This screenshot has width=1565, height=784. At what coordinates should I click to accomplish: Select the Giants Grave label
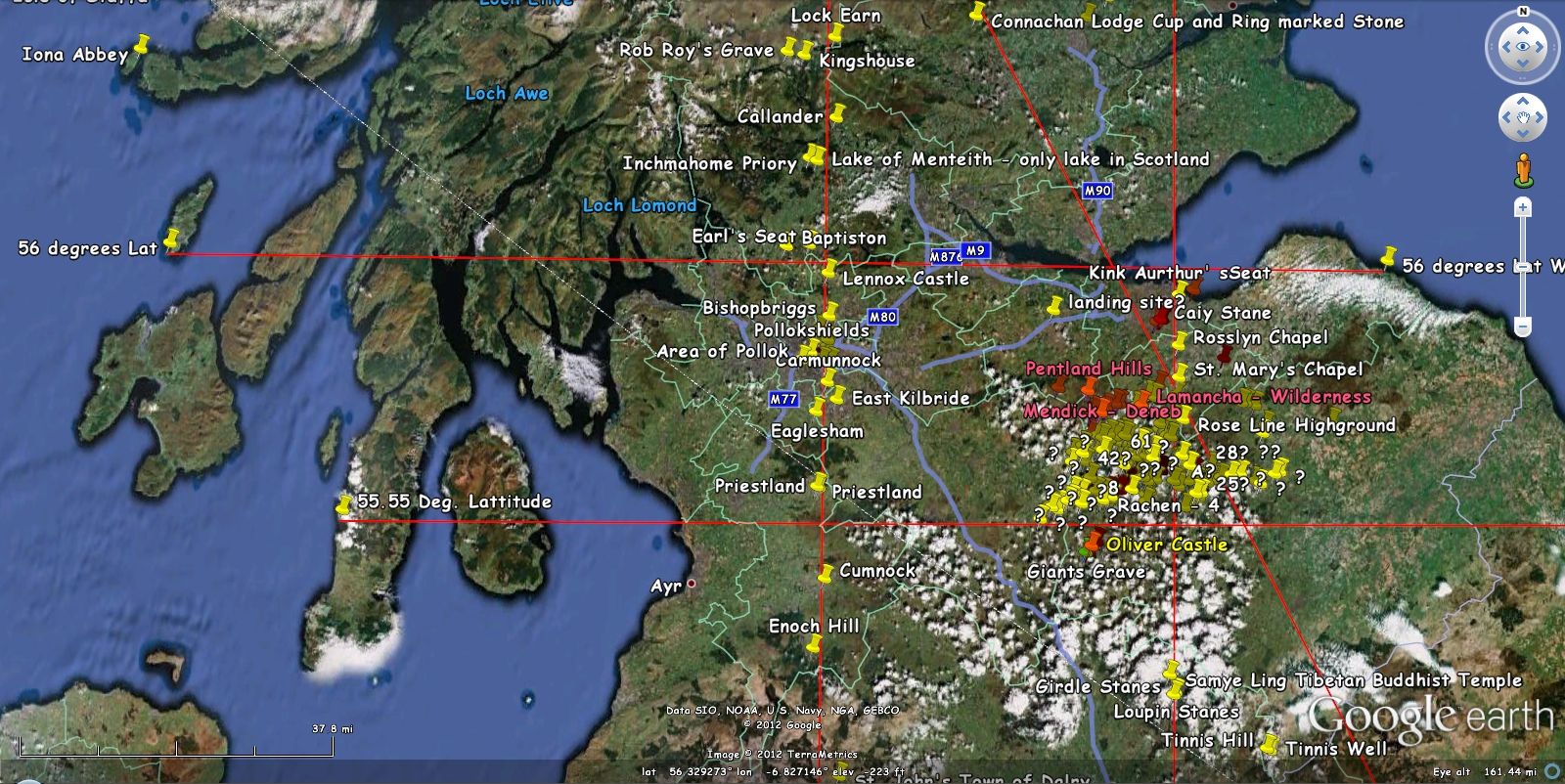click(1086, 571)
